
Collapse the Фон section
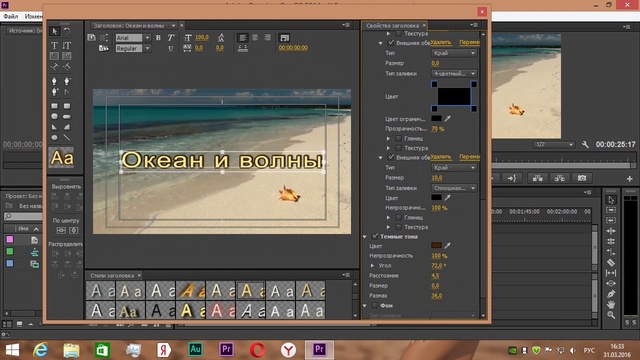(x=364, y=306)
